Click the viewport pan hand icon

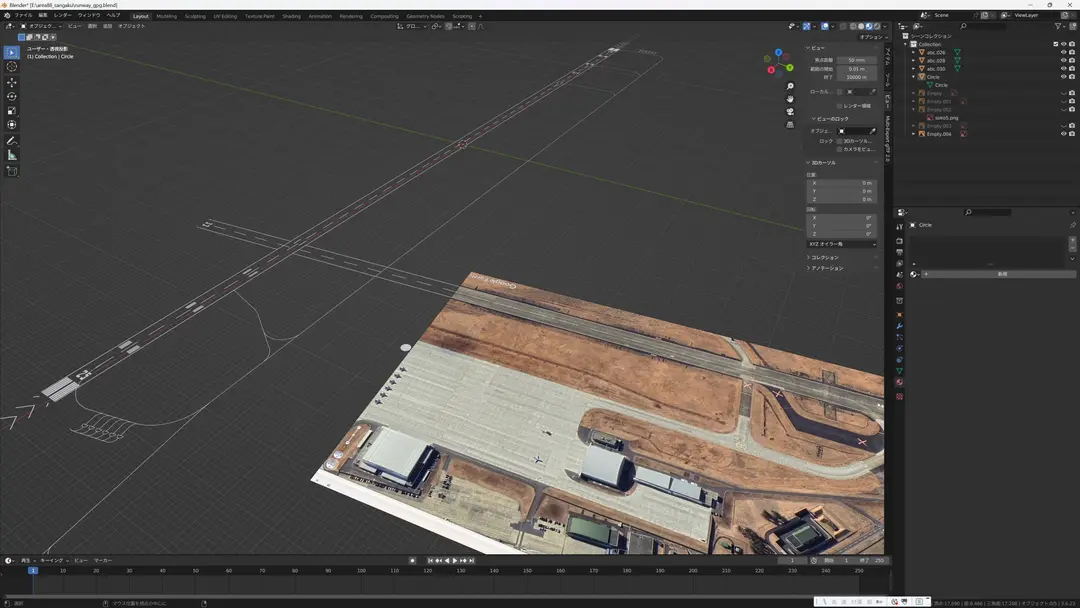pyautogui.click(x=790, y=98)
